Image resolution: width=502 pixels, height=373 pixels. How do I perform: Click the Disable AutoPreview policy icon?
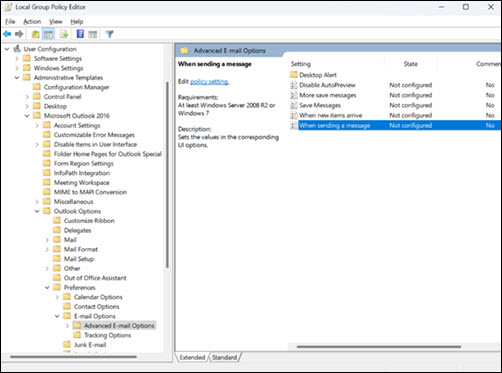point(293,85)
